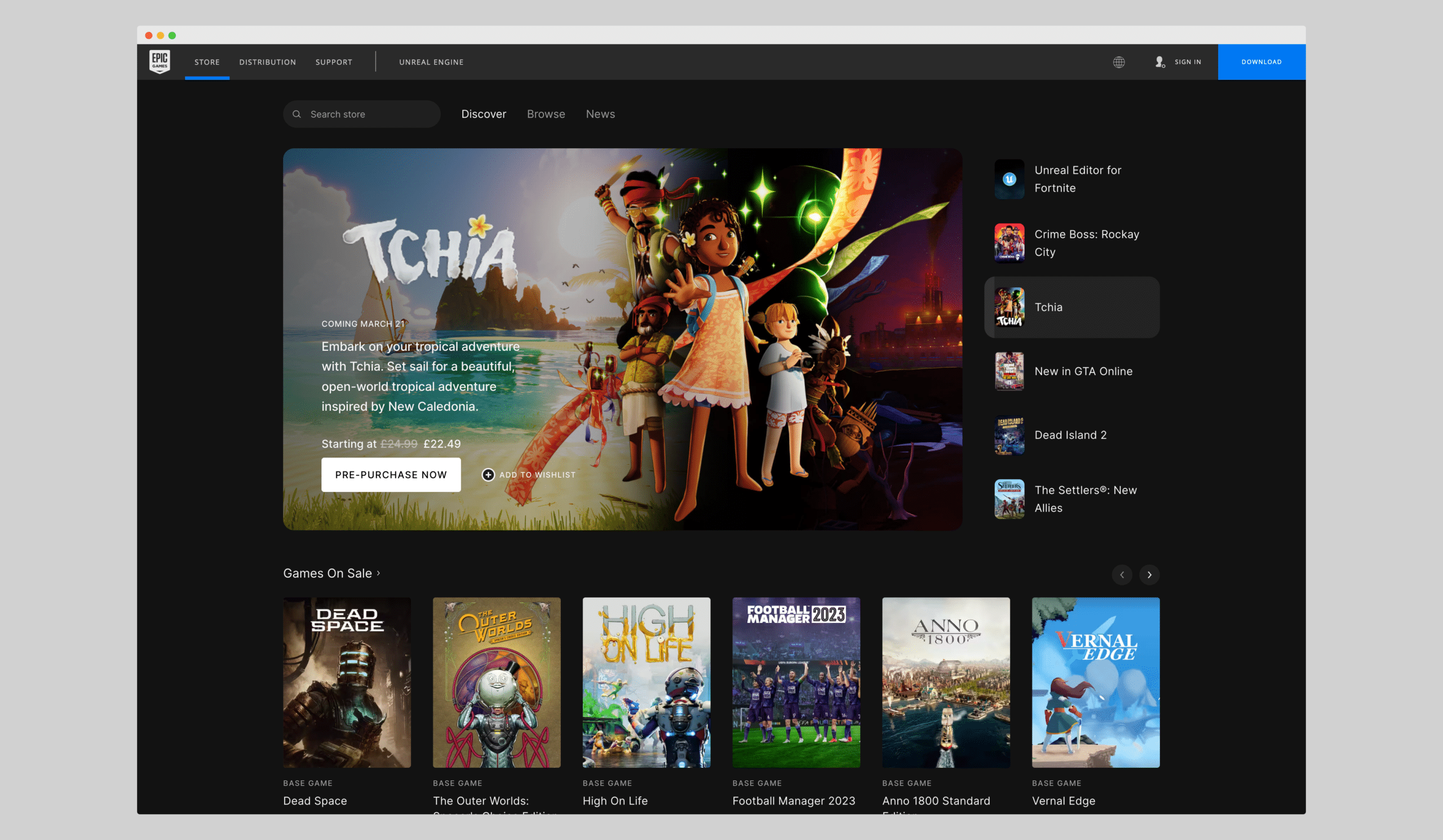Click 'Dead Island 2' title text
Screen dimensions: 1443x840
click(1070, 435)
